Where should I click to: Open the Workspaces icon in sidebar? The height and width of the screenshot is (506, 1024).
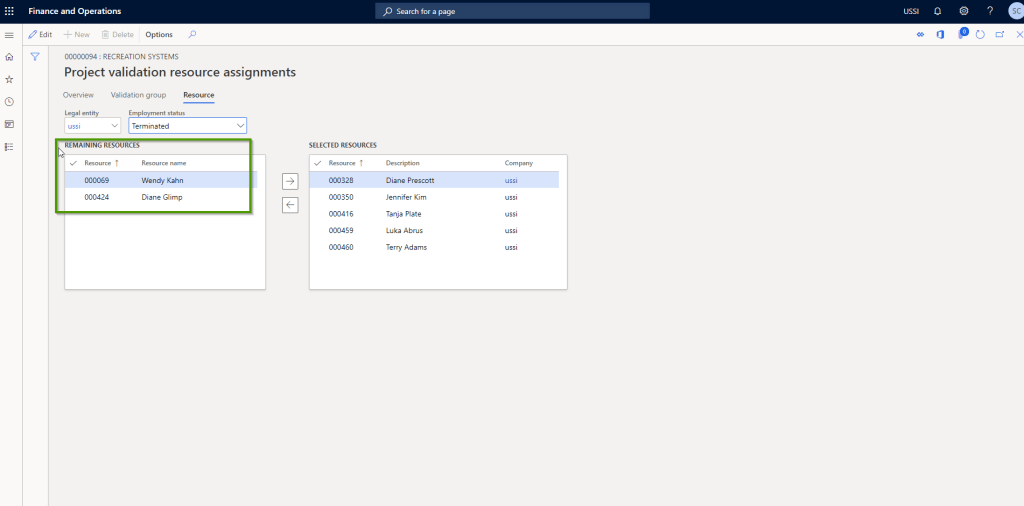coord(10,124)
